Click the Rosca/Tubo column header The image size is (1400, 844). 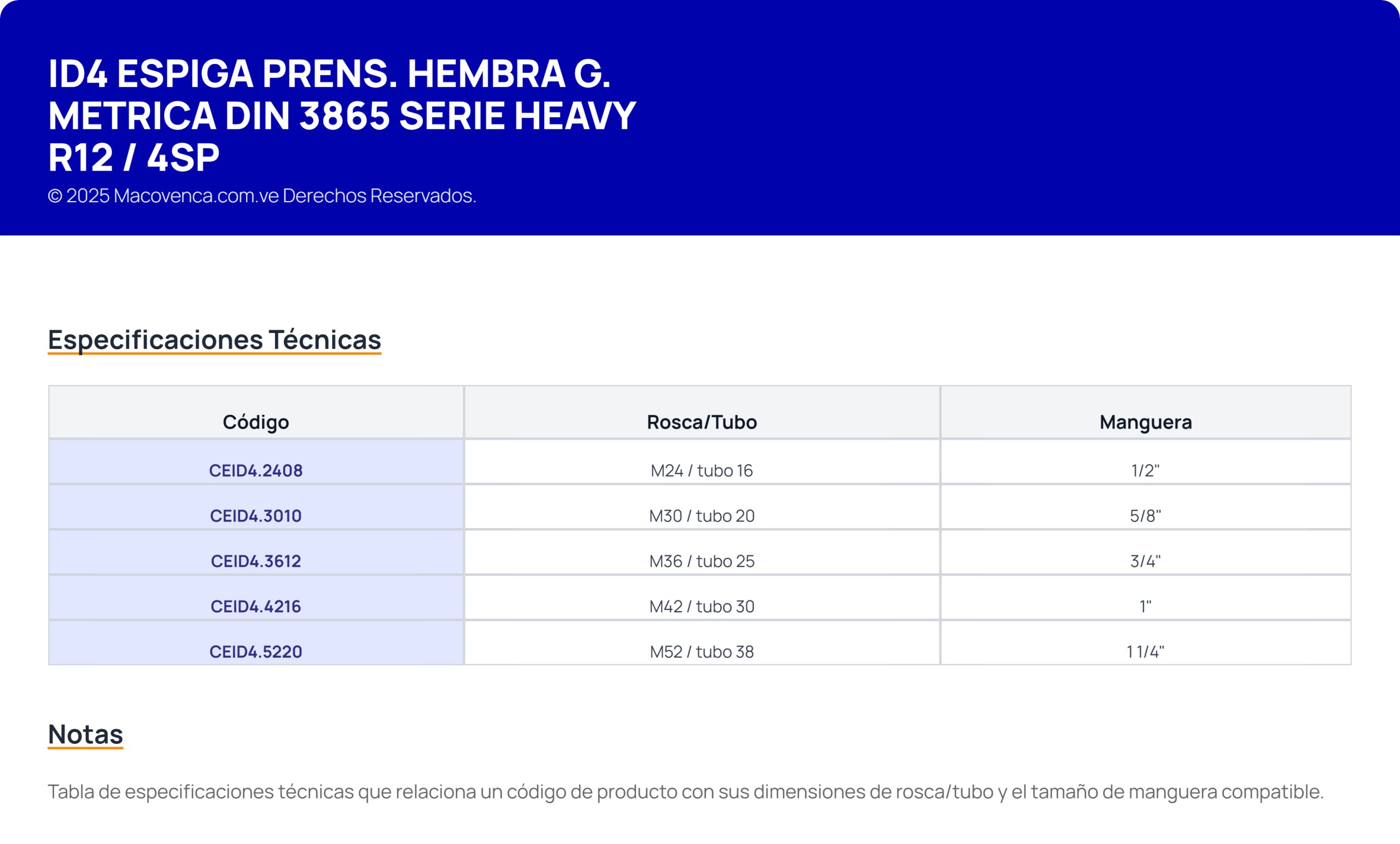702,422
